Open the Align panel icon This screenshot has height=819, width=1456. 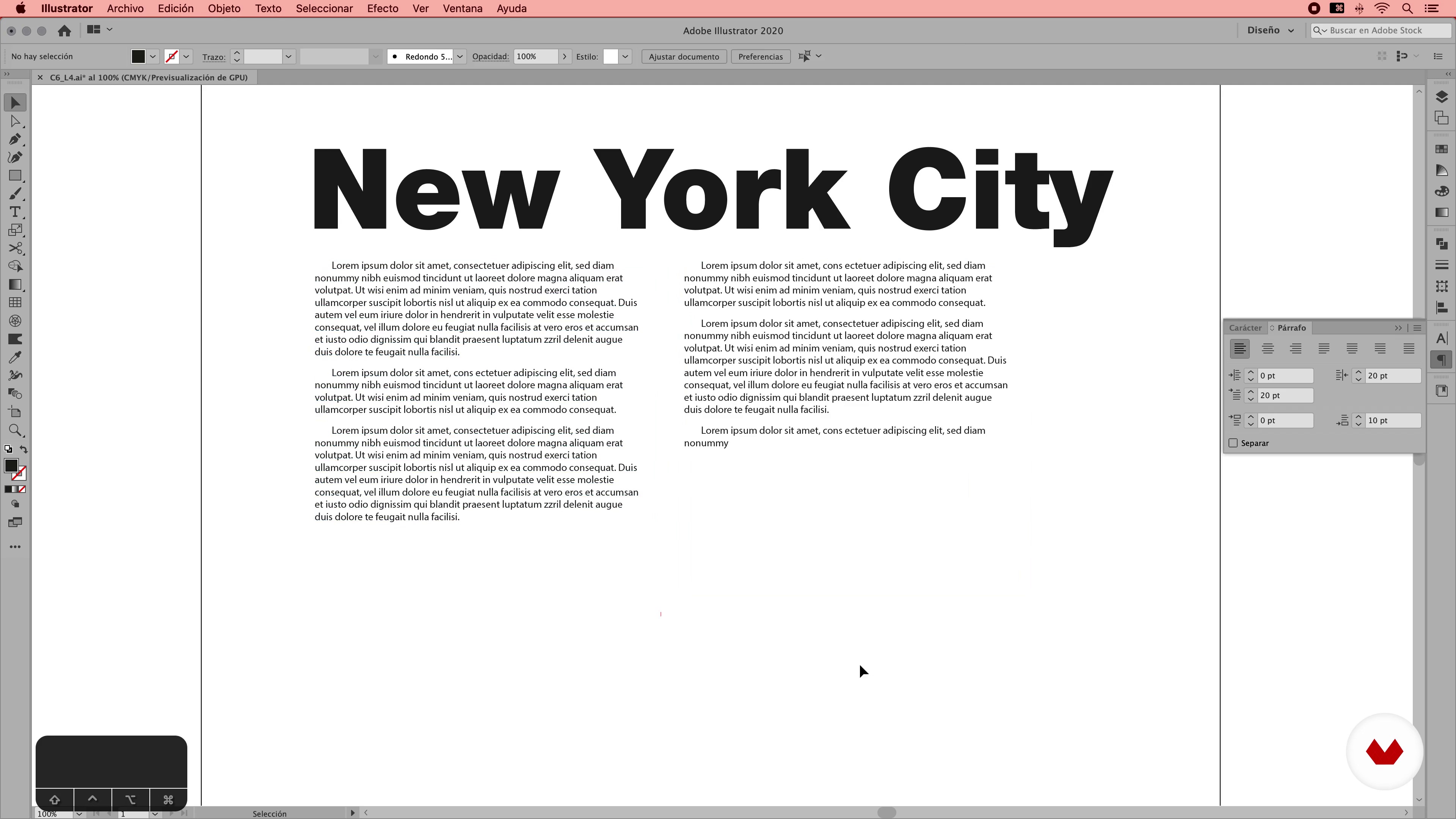pyautogui.click(x=1441, y=308)
